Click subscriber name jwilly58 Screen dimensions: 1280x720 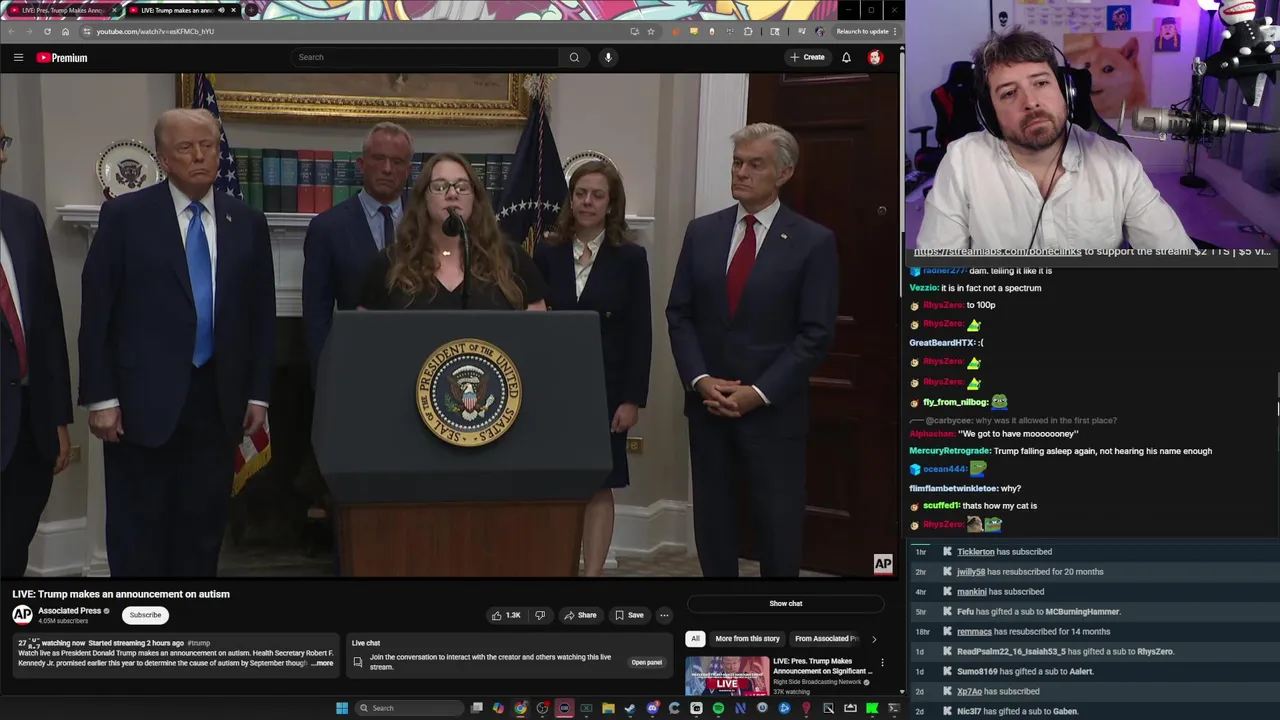(x=971, y=572)
